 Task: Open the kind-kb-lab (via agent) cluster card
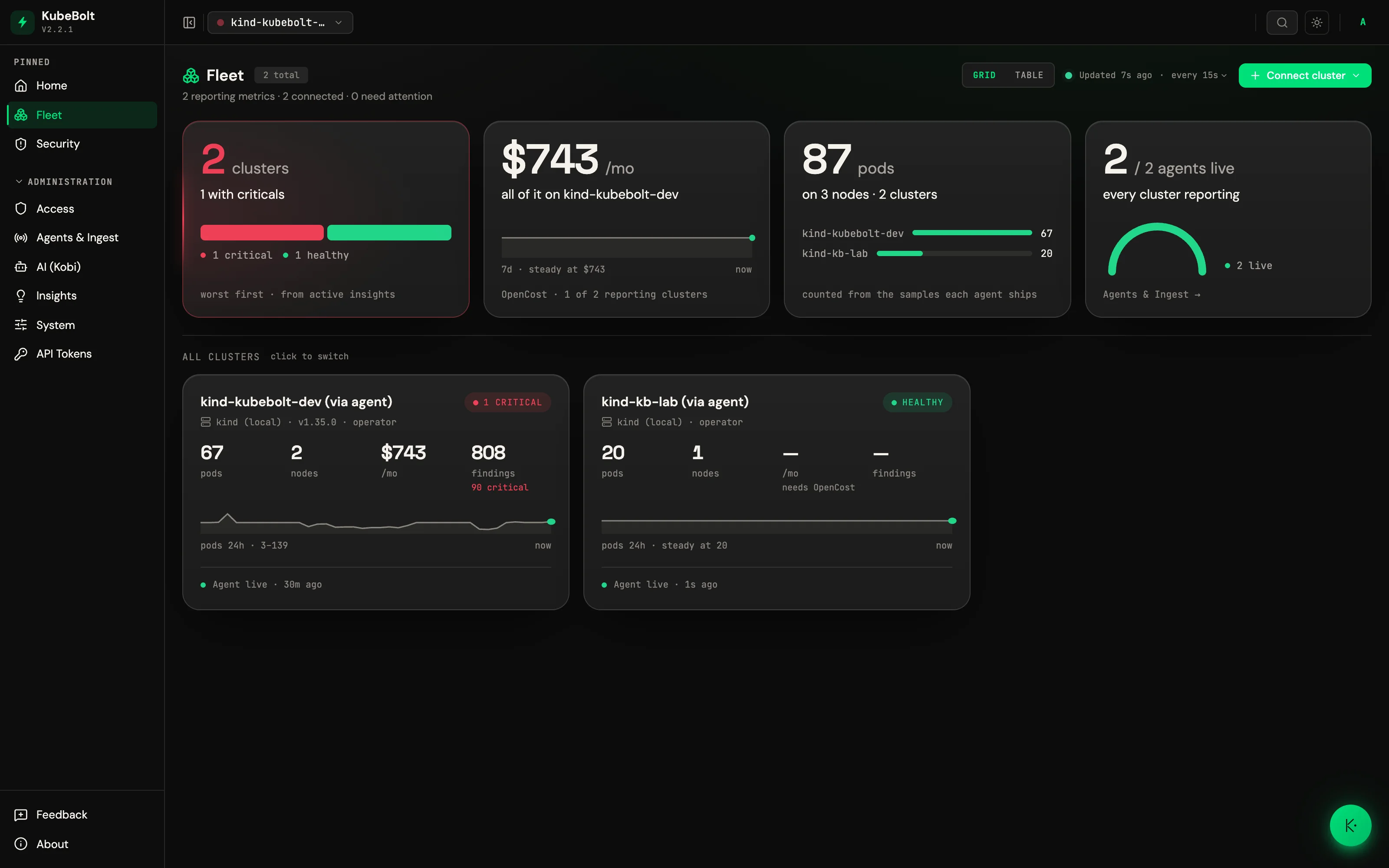(776, 492)
